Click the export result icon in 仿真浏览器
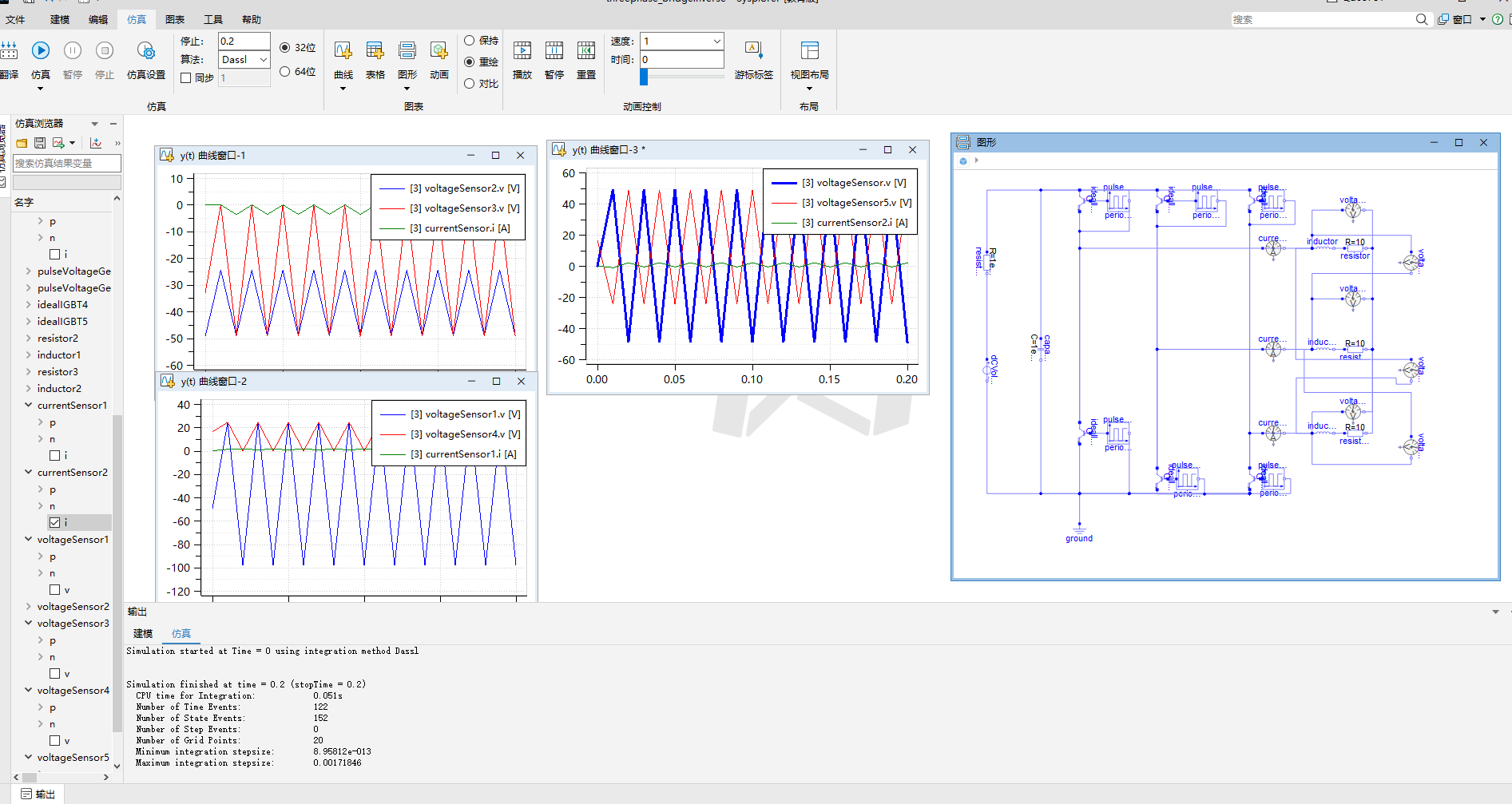Screen dimensions: 1512x804 point(58,143)
